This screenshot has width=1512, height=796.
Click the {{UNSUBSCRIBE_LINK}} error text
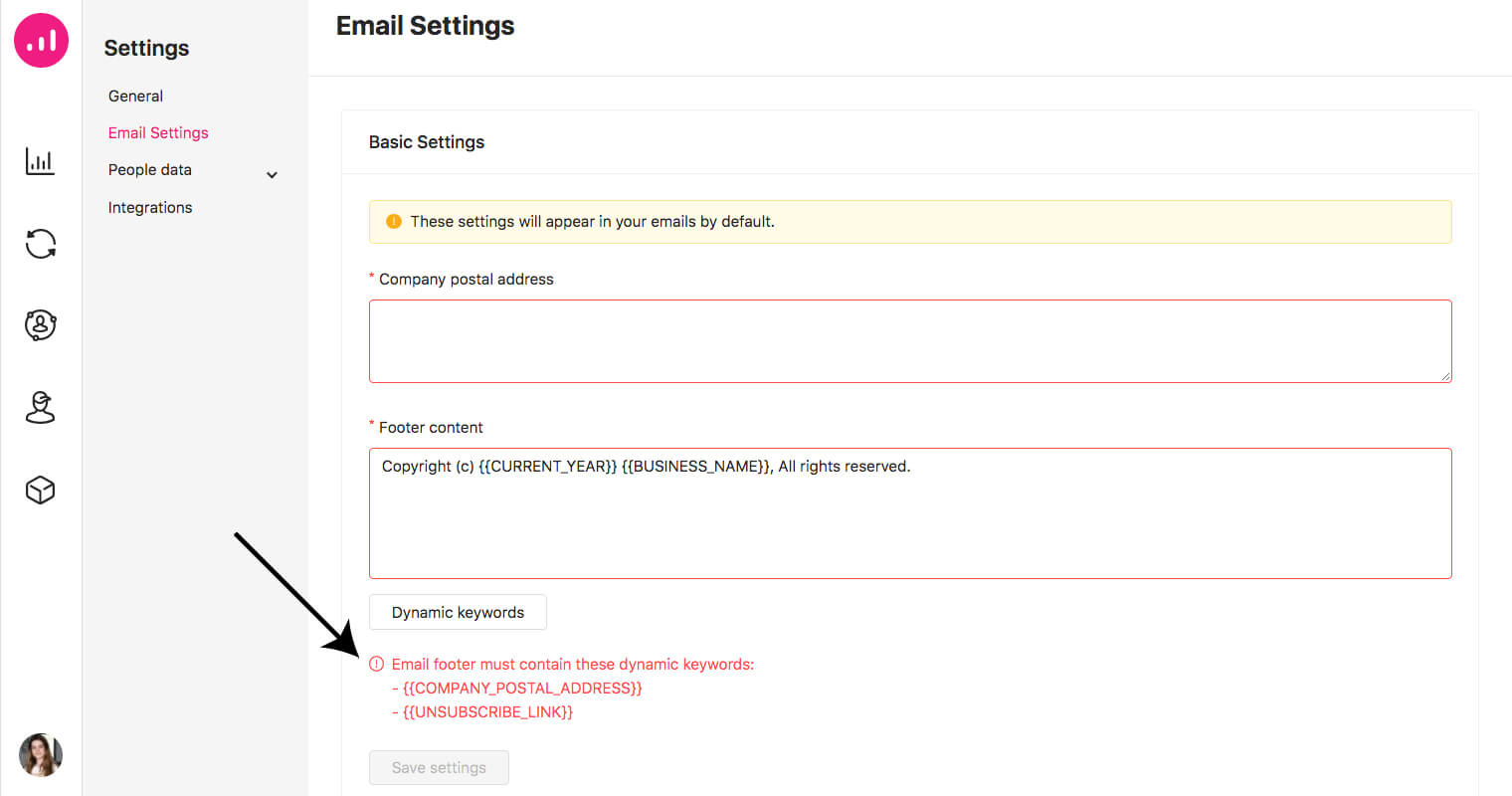click(x=487, y=712)
